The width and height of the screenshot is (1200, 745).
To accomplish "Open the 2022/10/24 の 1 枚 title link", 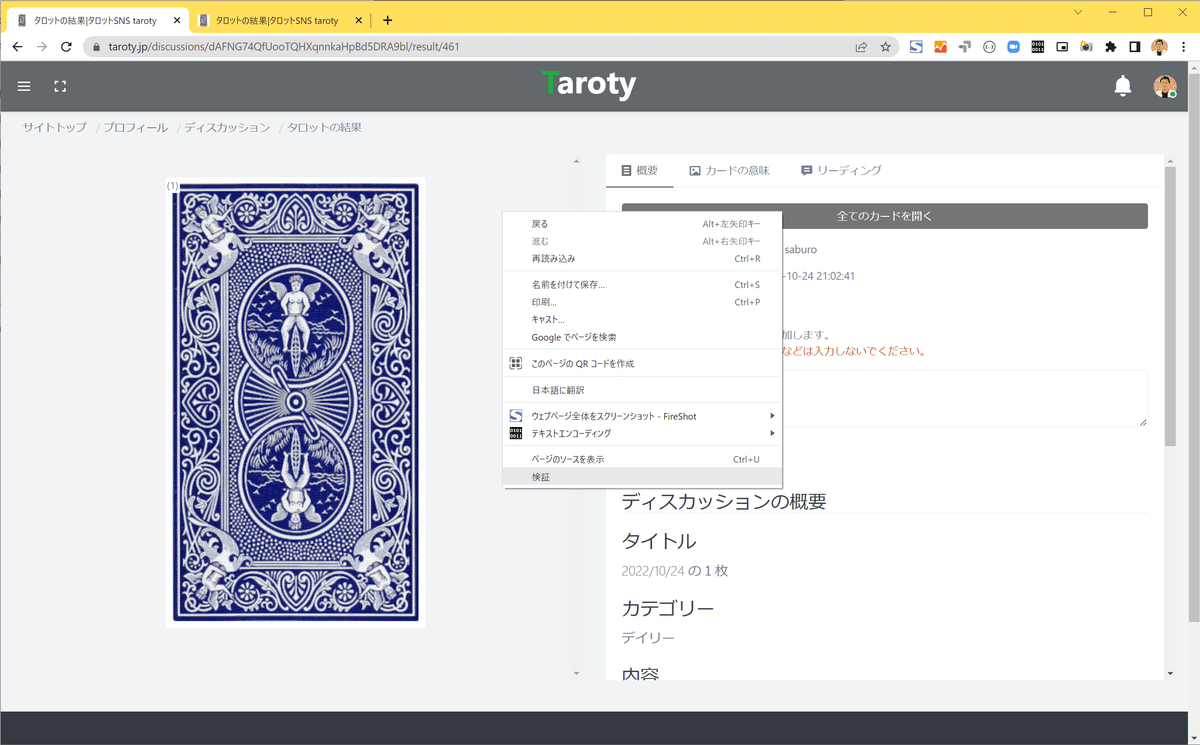I will pos(675,570).
